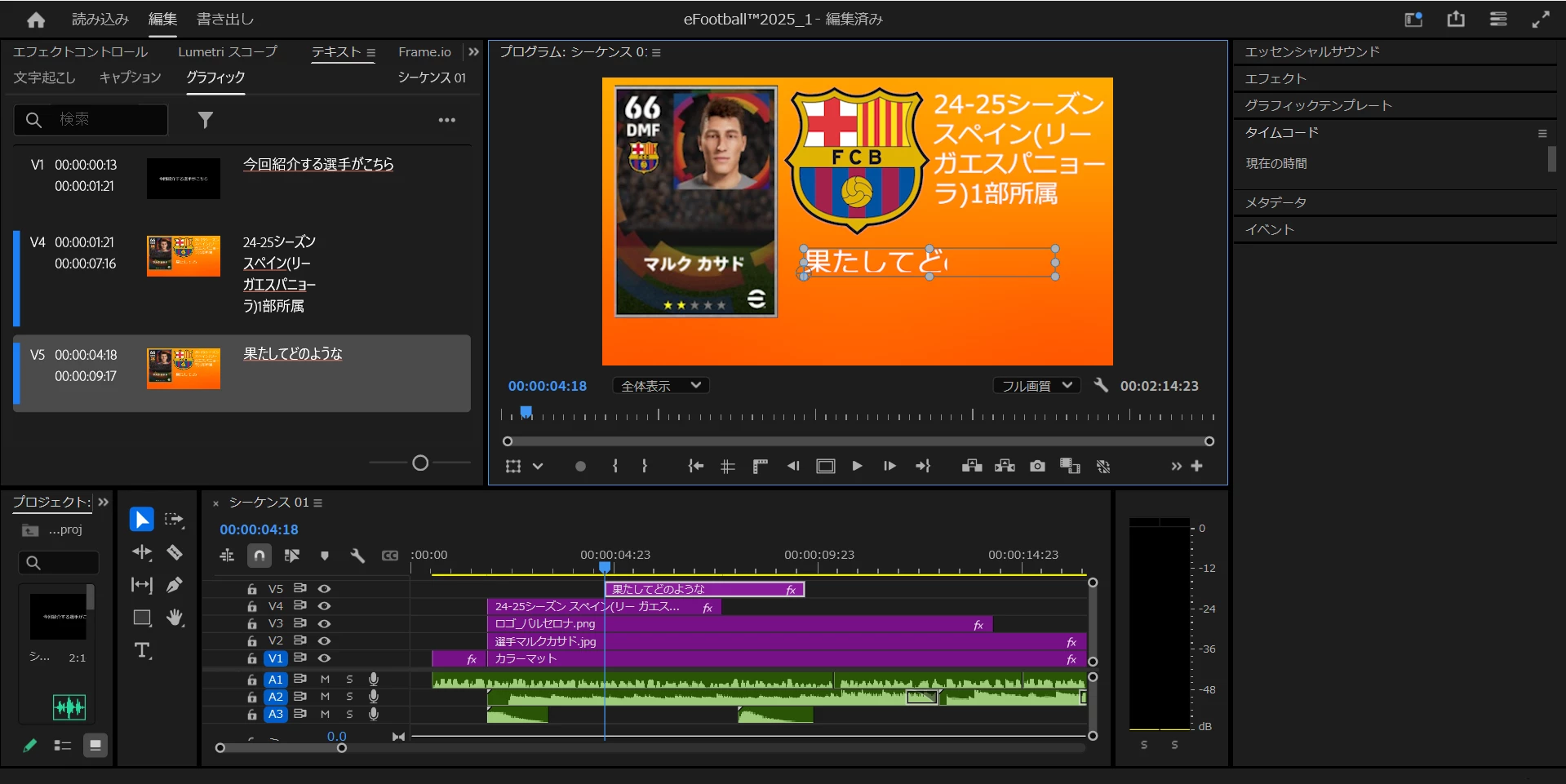The width and height of the screenshot is (1566, 784).
Task: Select the Pen tool
Action: coord(174,585)
